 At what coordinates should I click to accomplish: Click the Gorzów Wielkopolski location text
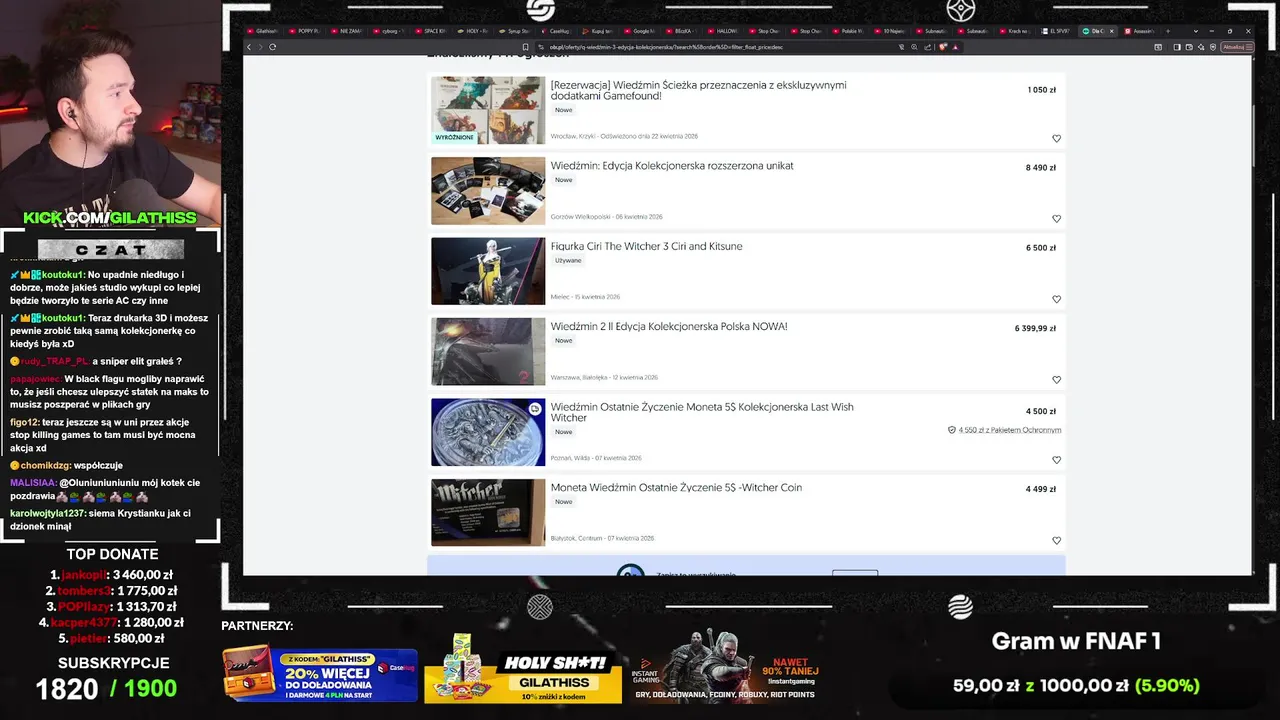[580, 217]
